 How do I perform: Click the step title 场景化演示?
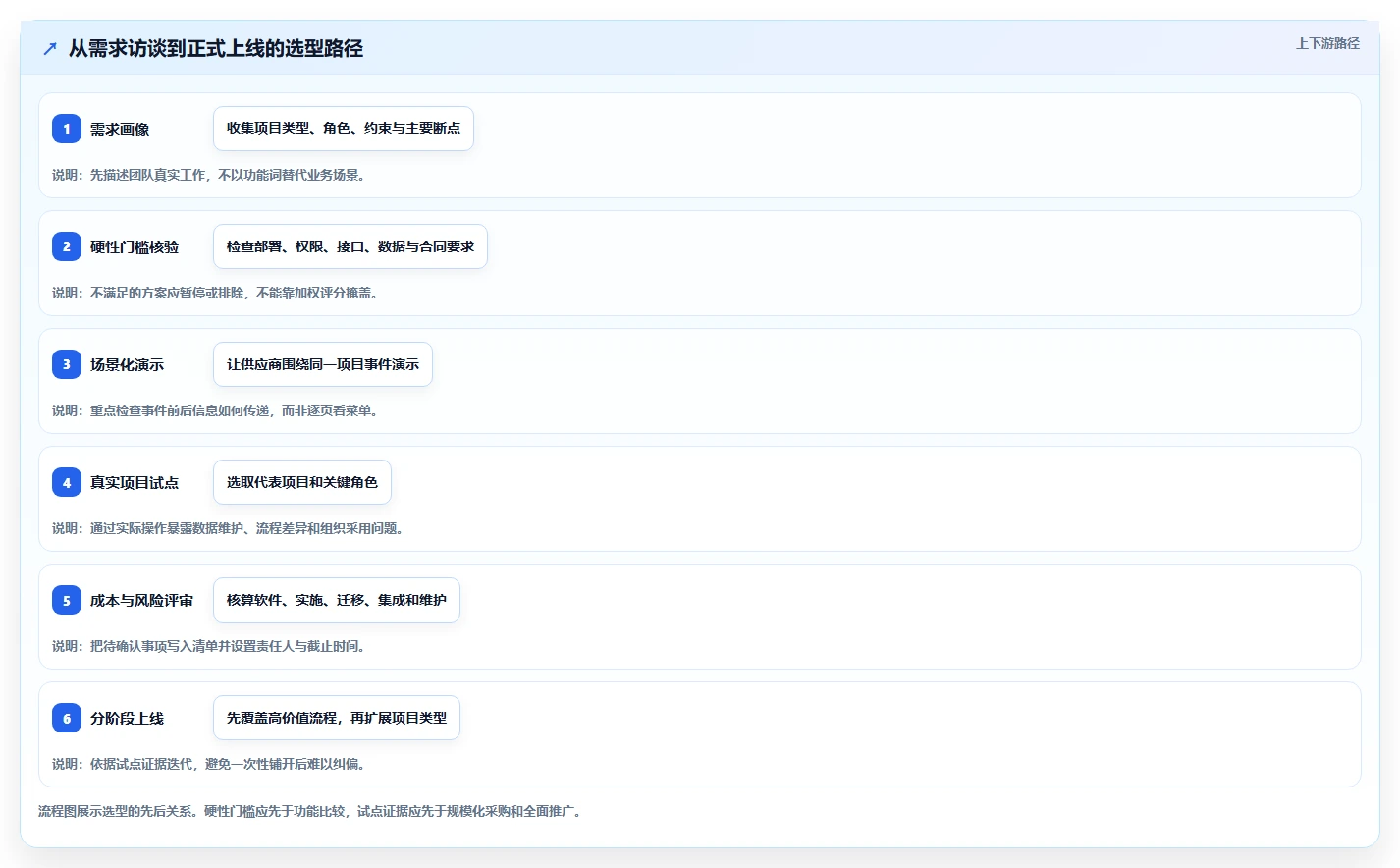coord(127,364)
